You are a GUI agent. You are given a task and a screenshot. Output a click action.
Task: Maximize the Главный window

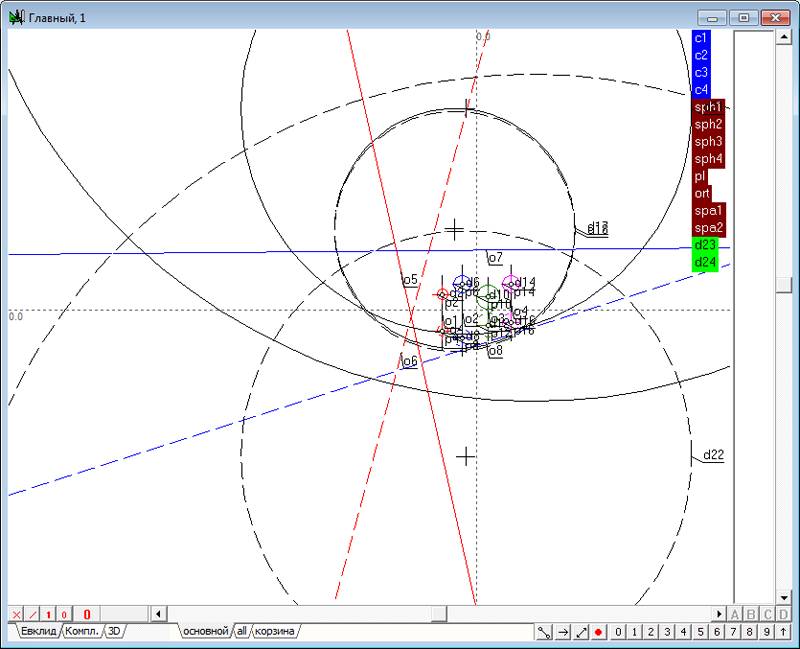coord(743,18)
